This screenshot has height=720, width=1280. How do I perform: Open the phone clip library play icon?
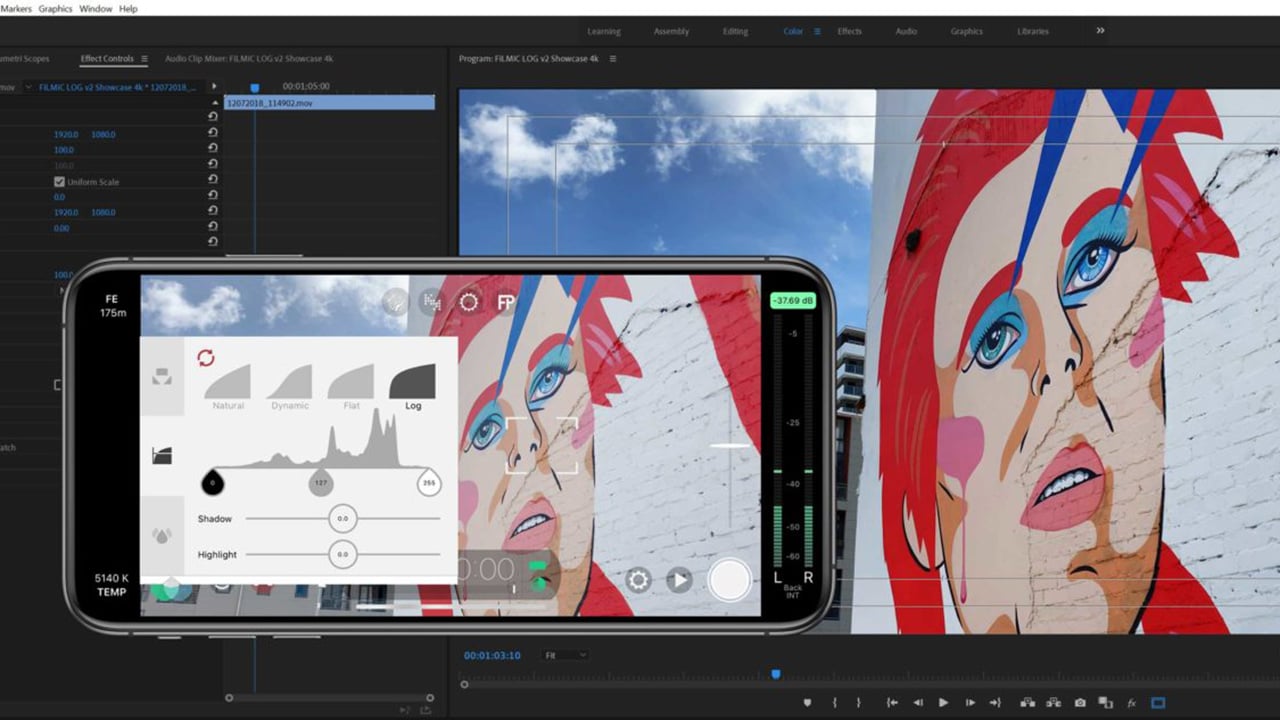pos(679,580)
